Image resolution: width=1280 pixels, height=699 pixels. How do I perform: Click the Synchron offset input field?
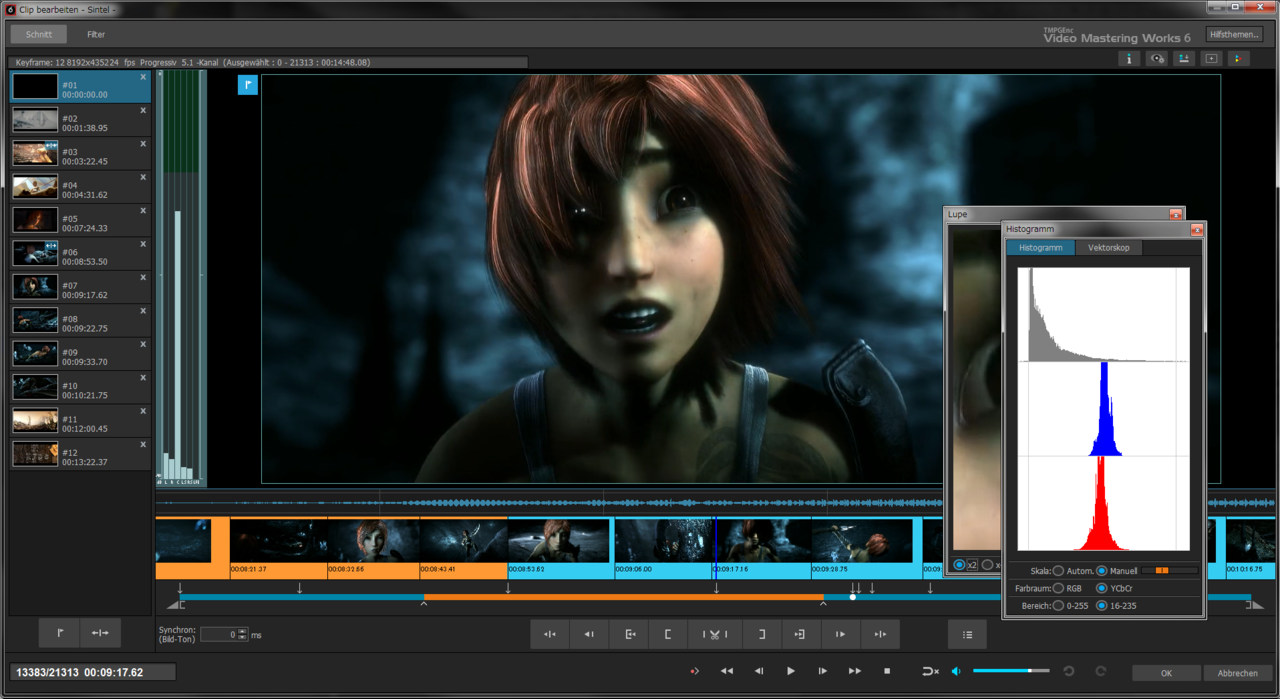pos(219,634)
